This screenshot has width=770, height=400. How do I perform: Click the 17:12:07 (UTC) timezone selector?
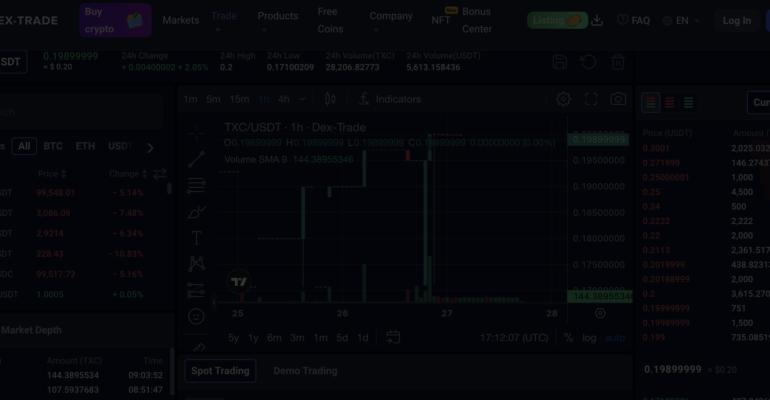click(x=514, y=338)
